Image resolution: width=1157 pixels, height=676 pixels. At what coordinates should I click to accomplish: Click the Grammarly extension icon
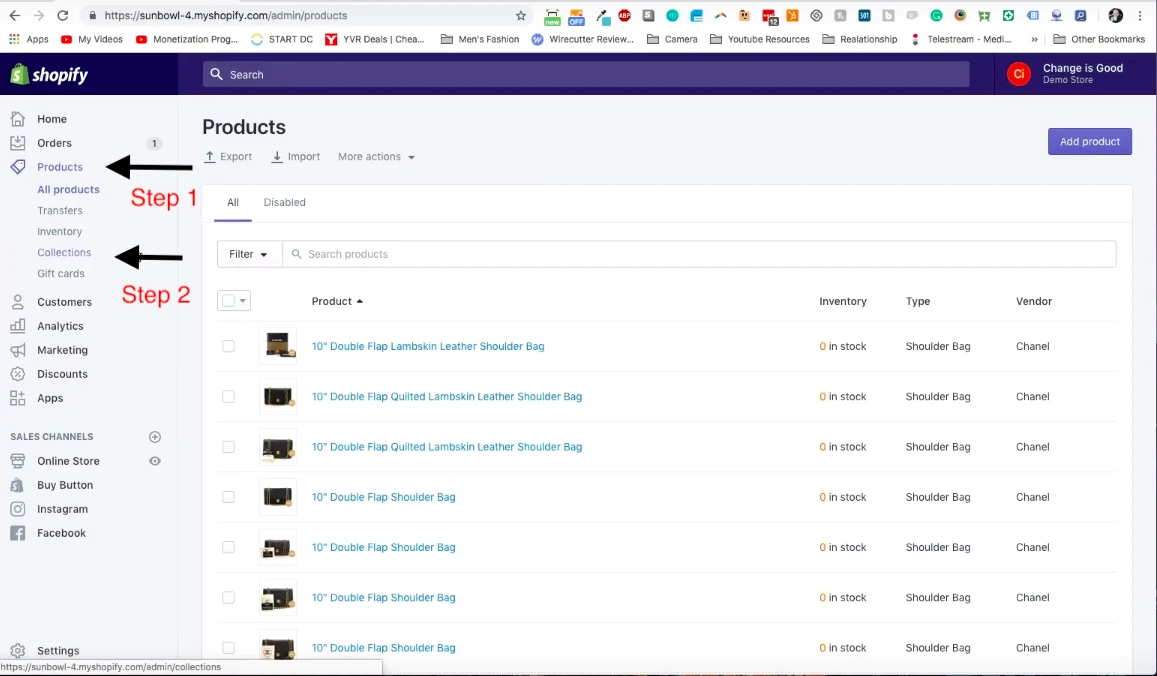point(936,15)
